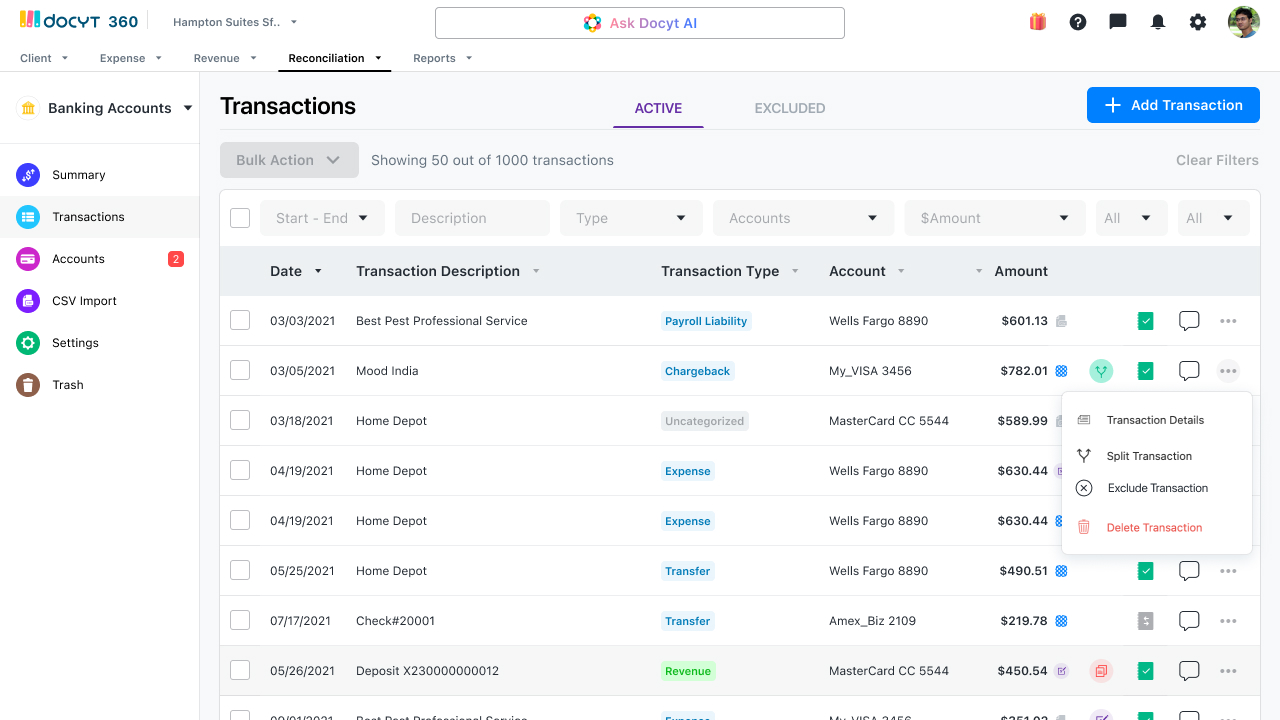1280x720 pixels.
Task: Click the split icon on Mood India row
Action: tap(1101, 371)
